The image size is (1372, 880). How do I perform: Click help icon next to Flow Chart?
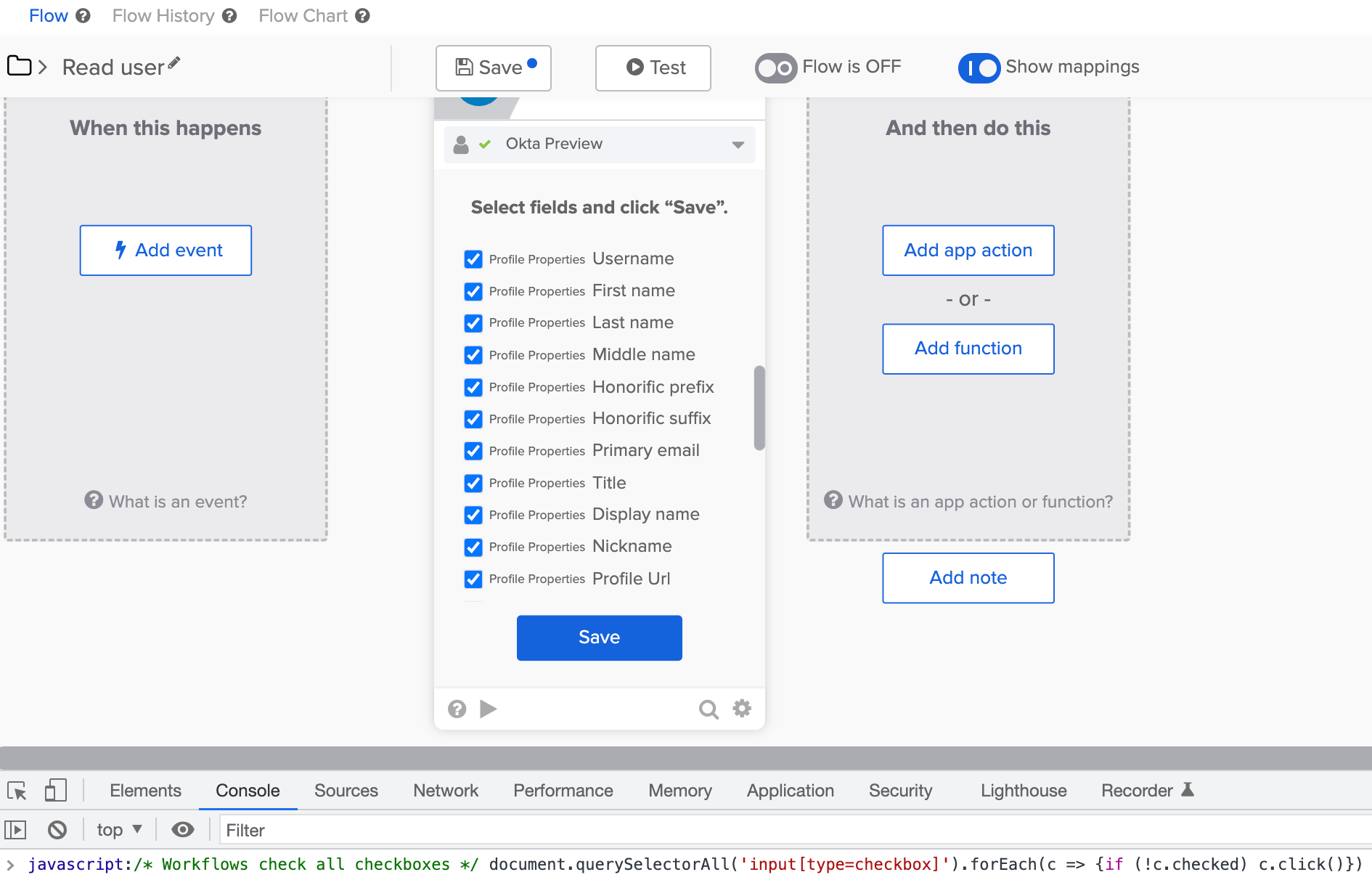tap(363, 16)
